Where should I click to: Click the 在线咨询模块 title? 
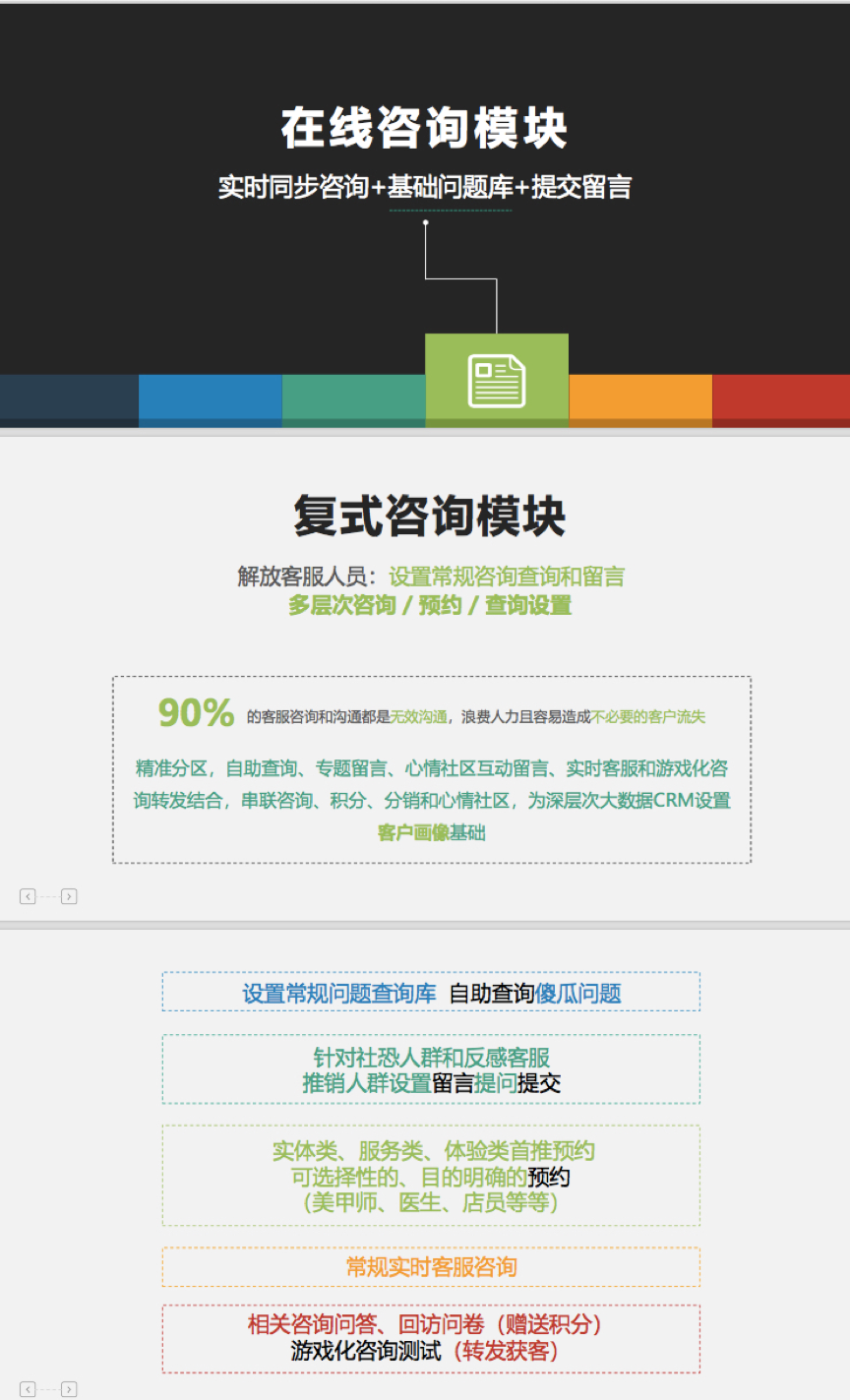[x=425, y=129]
